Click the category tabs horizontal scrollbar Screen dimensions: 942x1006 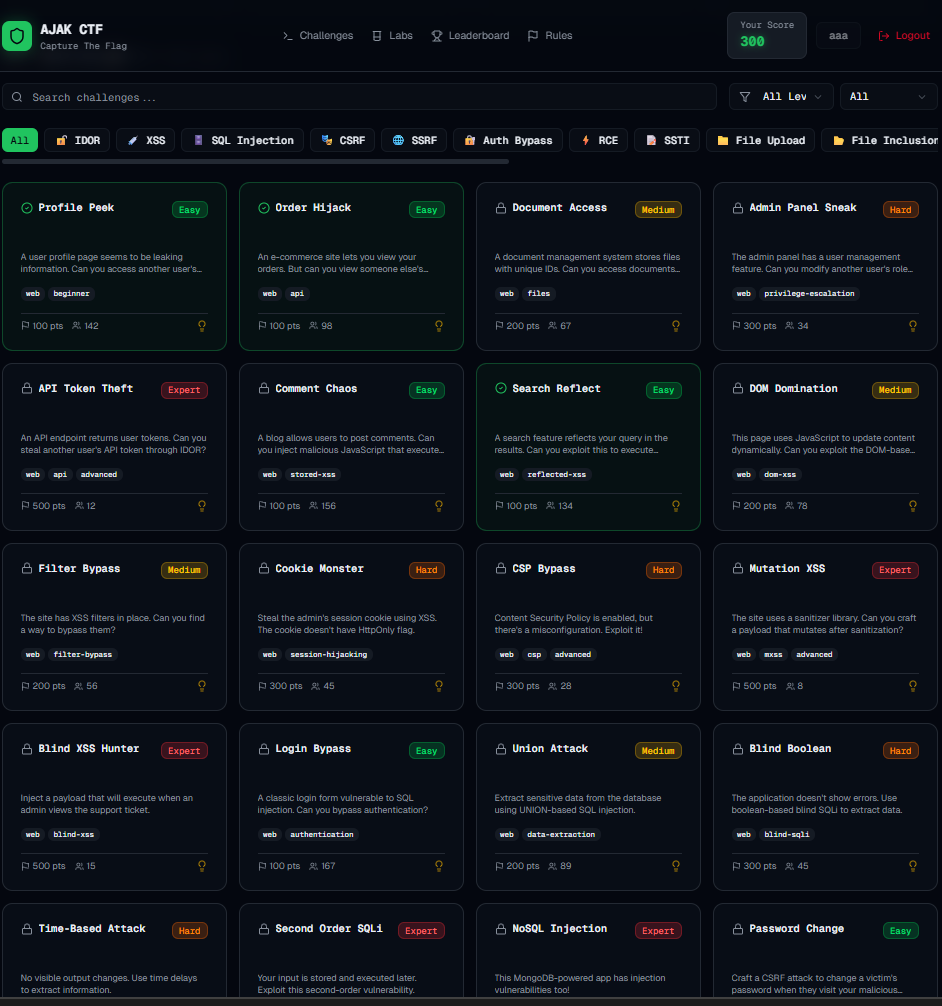point(255,162)
